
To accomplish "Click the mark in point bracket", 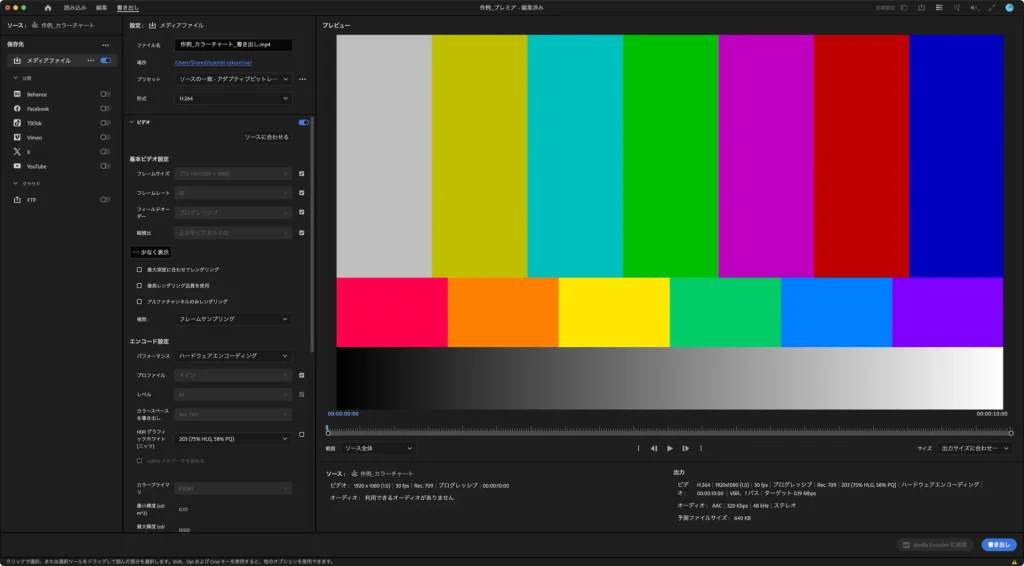I will click(x=638, y=448).
